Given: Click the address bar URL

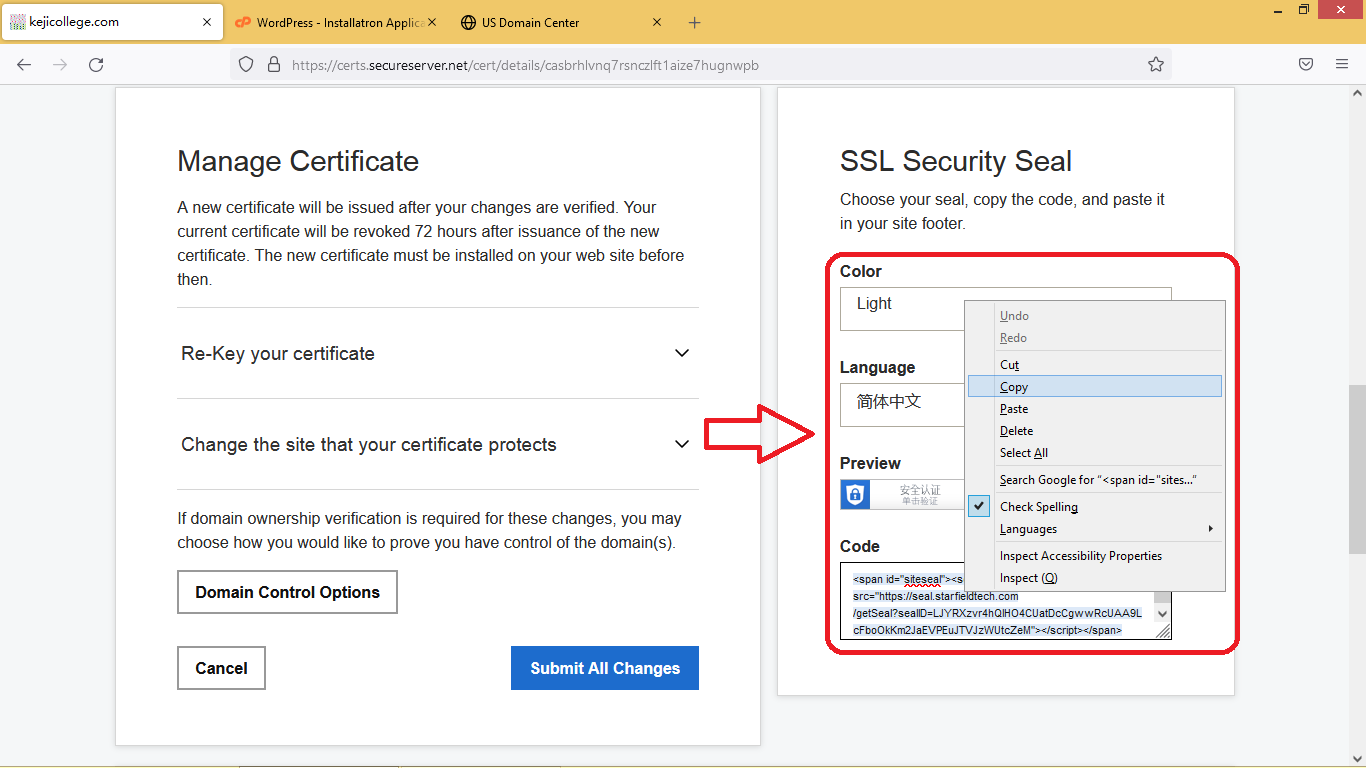Looking at the screenshot, I should [525, 65].
